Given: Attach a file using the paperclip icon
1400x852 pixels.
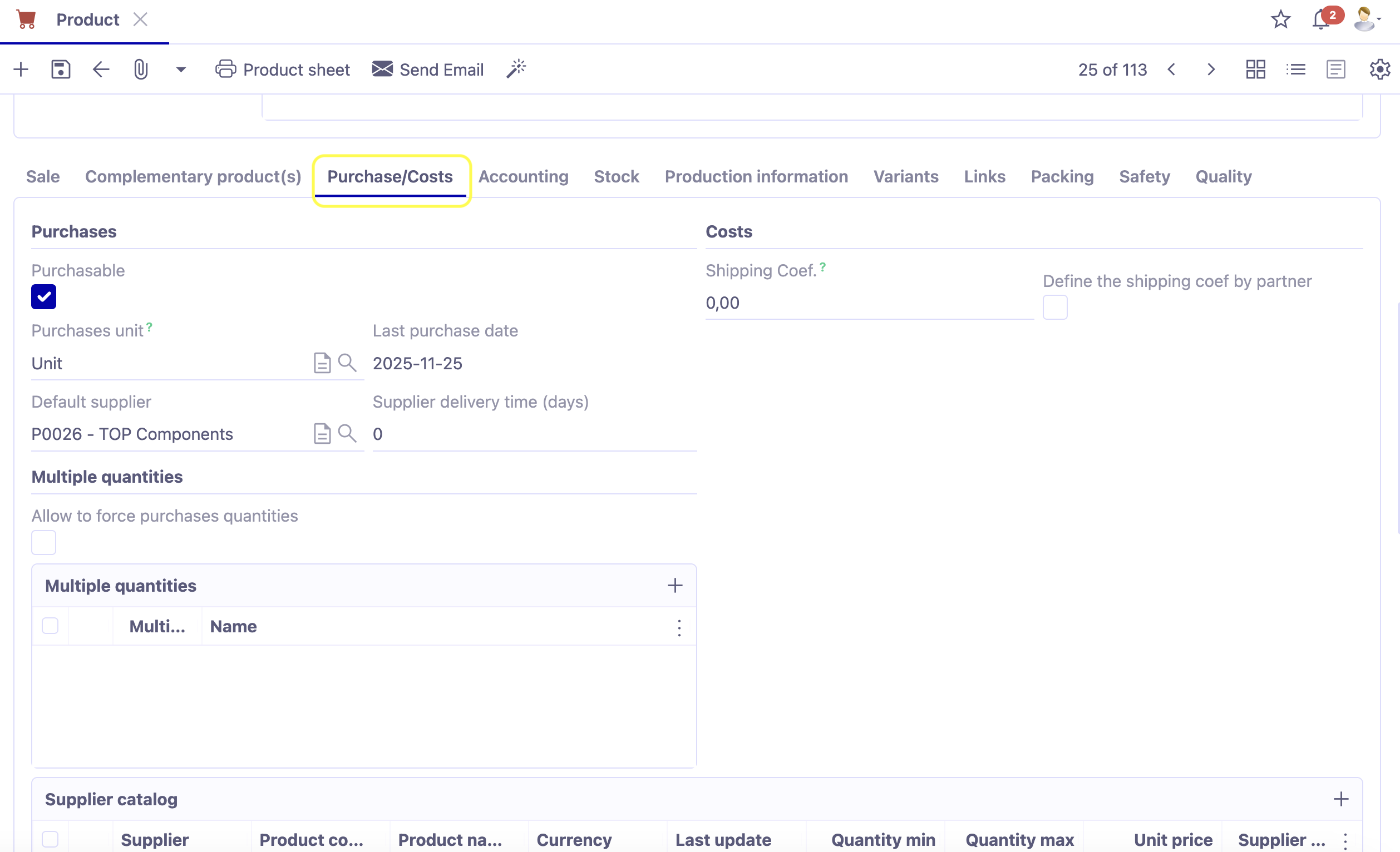Looking at the screenshot, I should tap(140, 69).
